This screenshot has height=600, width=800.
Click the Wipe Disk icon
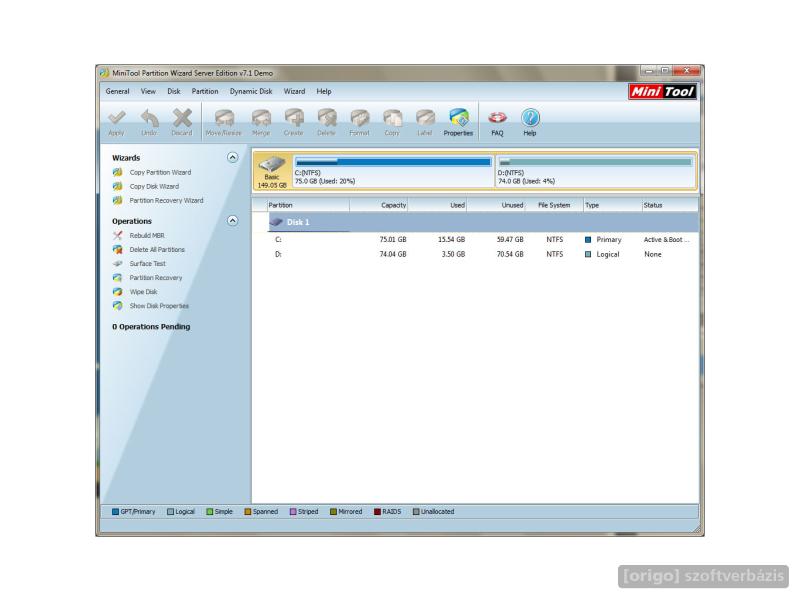(117, 292)
